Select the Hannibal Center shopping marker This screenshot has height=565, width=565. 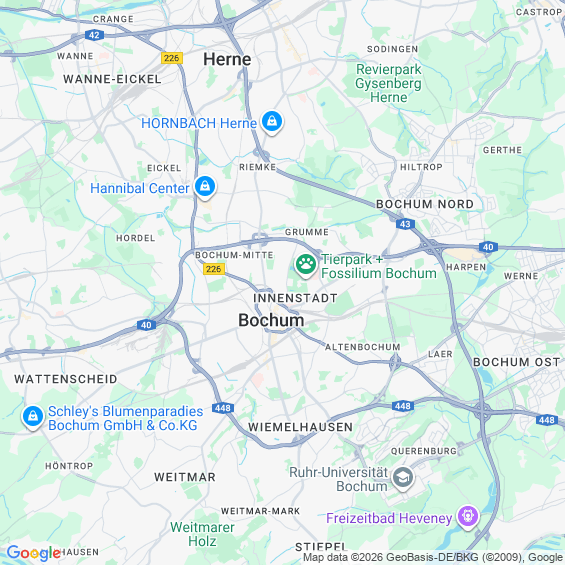pyautogui.click(x=205, y=187)
